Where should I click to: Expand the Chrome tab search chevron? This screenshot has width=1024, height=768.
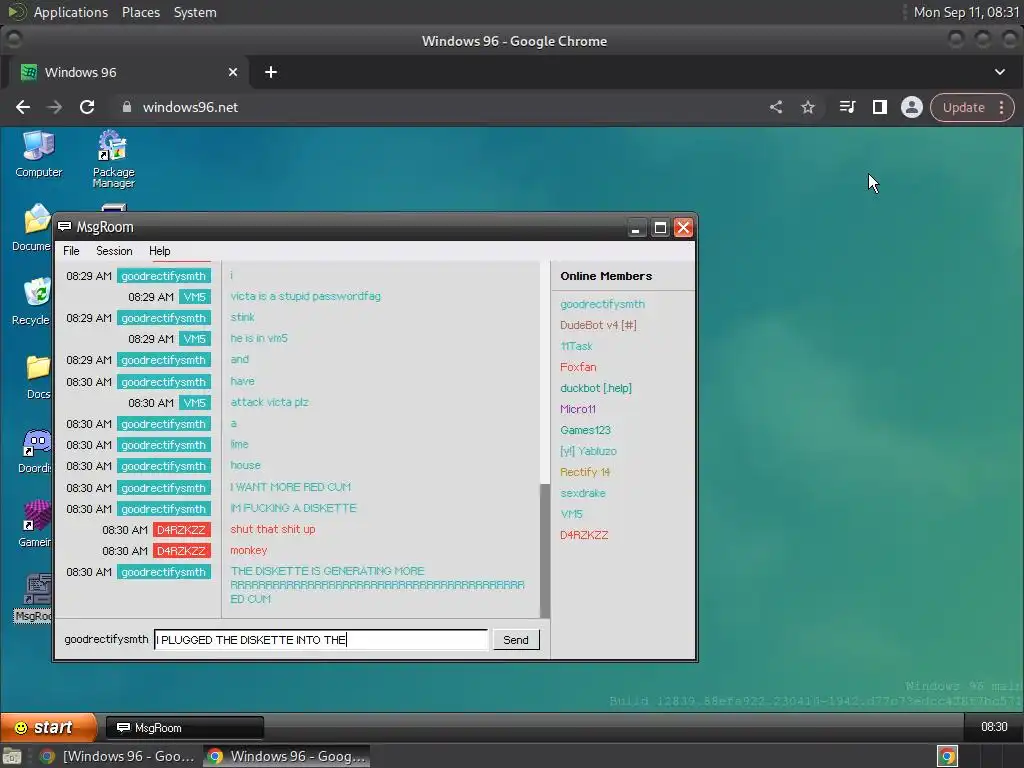tap(1000, 72)
